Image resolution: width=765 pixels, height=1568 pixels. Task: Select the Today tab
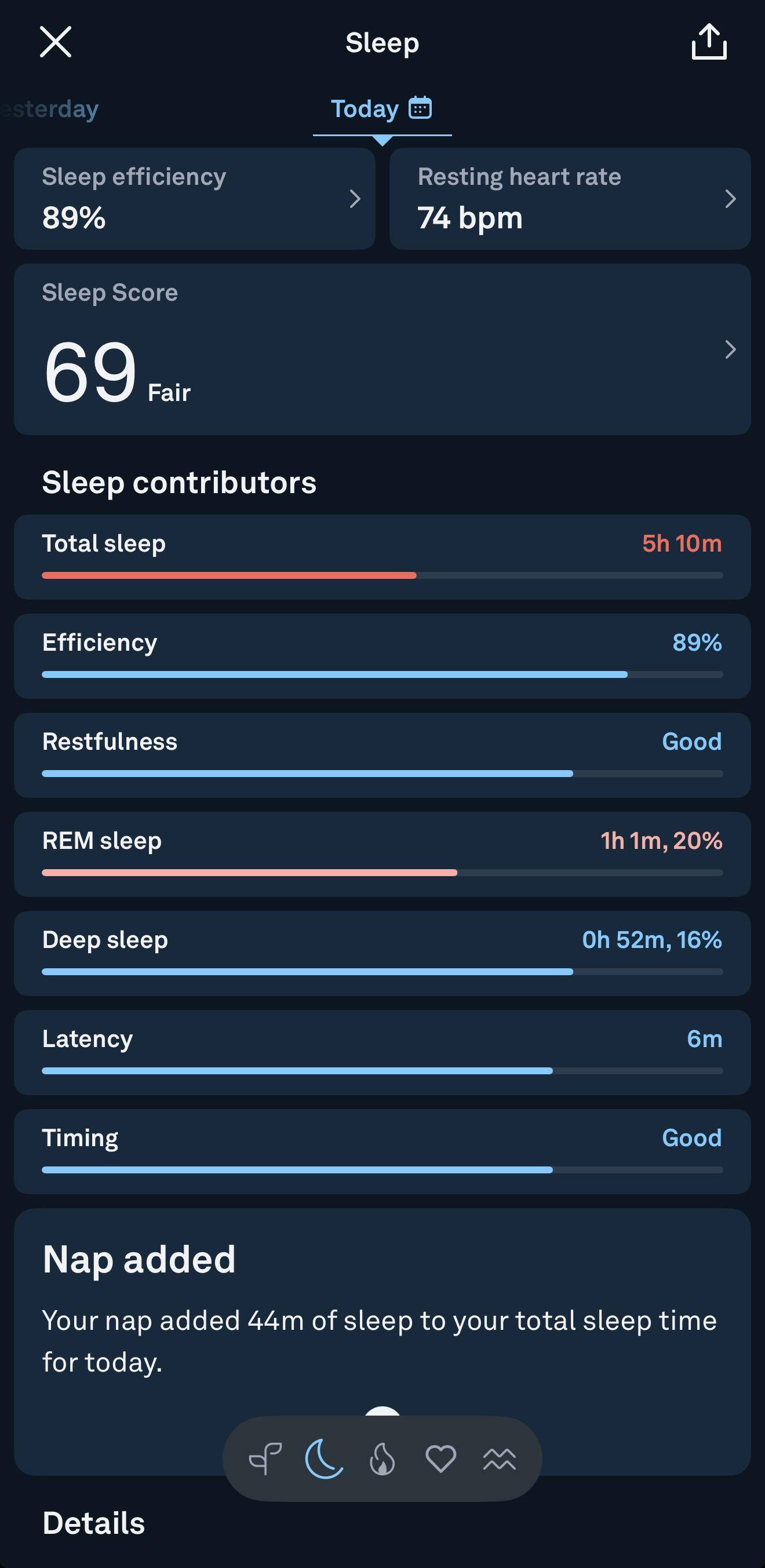(365, 109)
